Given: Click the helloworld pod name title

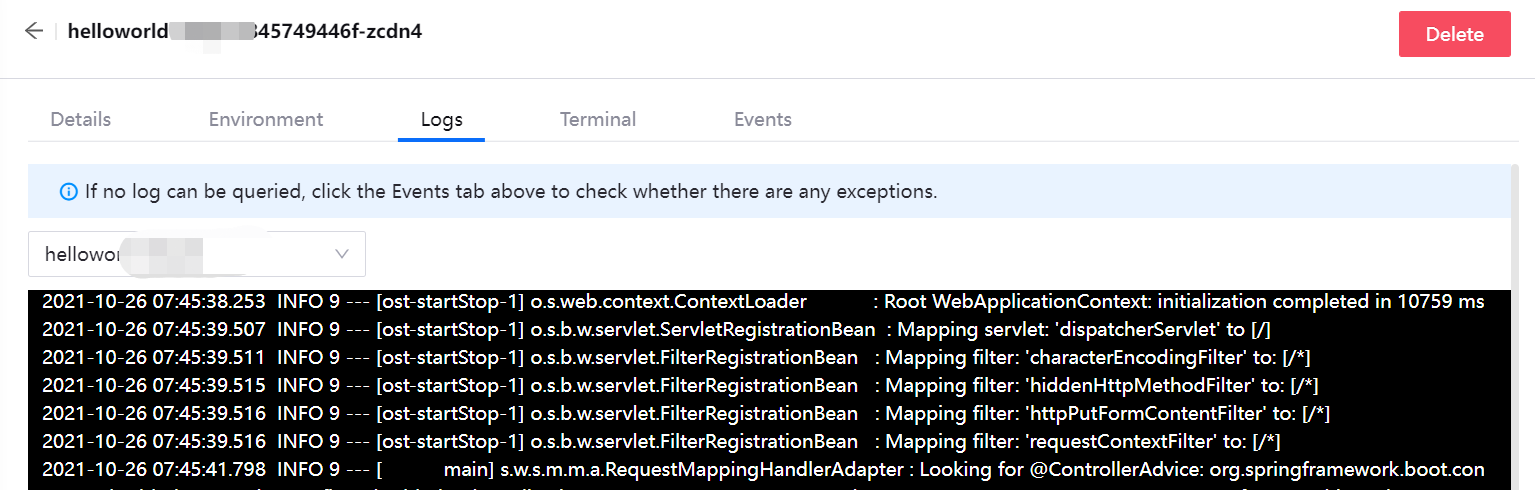Looking at the screenshot, I should click(x=244, y=31).
